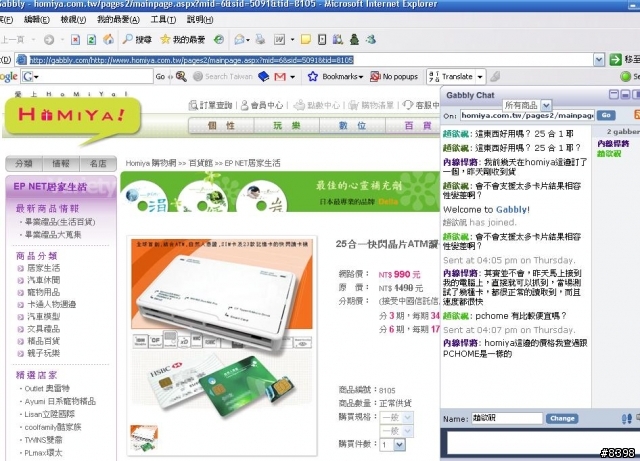Switch to the 分類 sidebar tab
Screen dimensions: 640x461
click(x=24, y=163)
